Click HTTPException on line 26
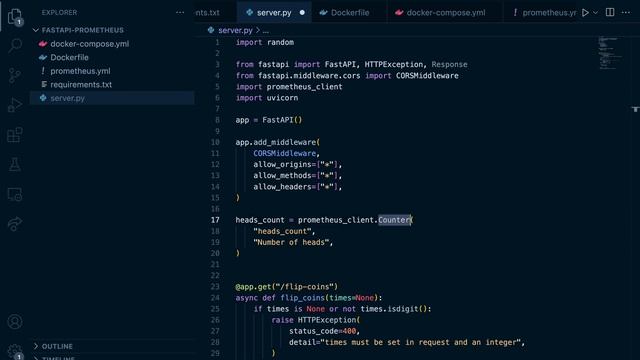The image size is (640, 360). click(327, 320)
